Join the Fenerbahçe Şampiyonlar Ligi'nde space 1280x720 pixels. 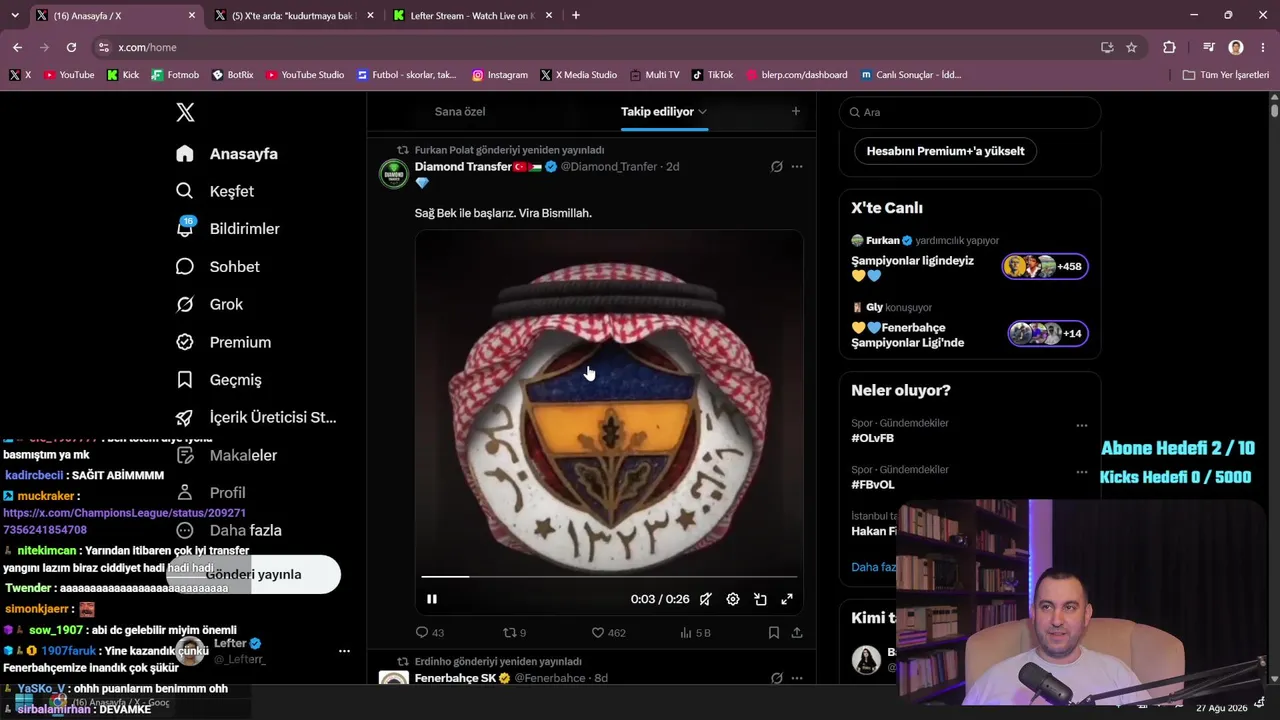point(970,326)
